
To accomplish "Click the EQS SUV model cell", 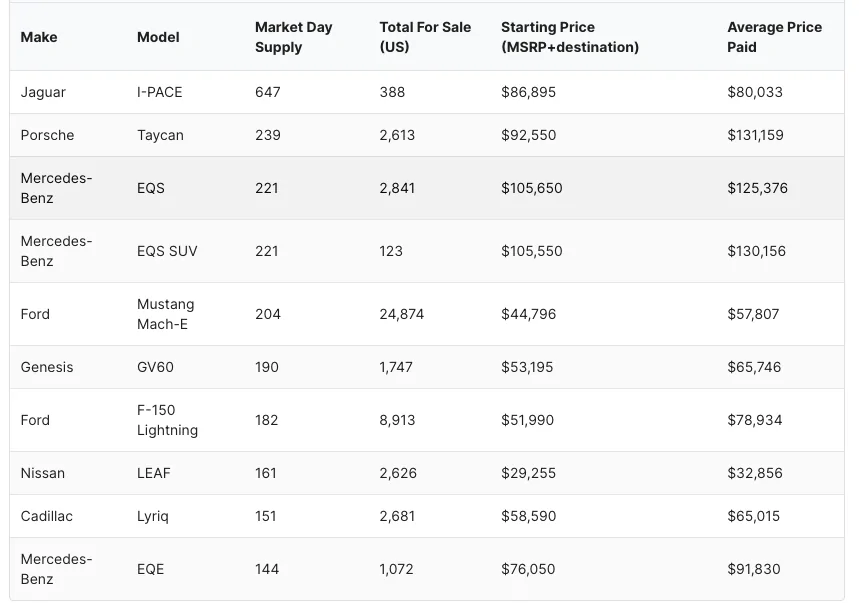I will point(167,251).
